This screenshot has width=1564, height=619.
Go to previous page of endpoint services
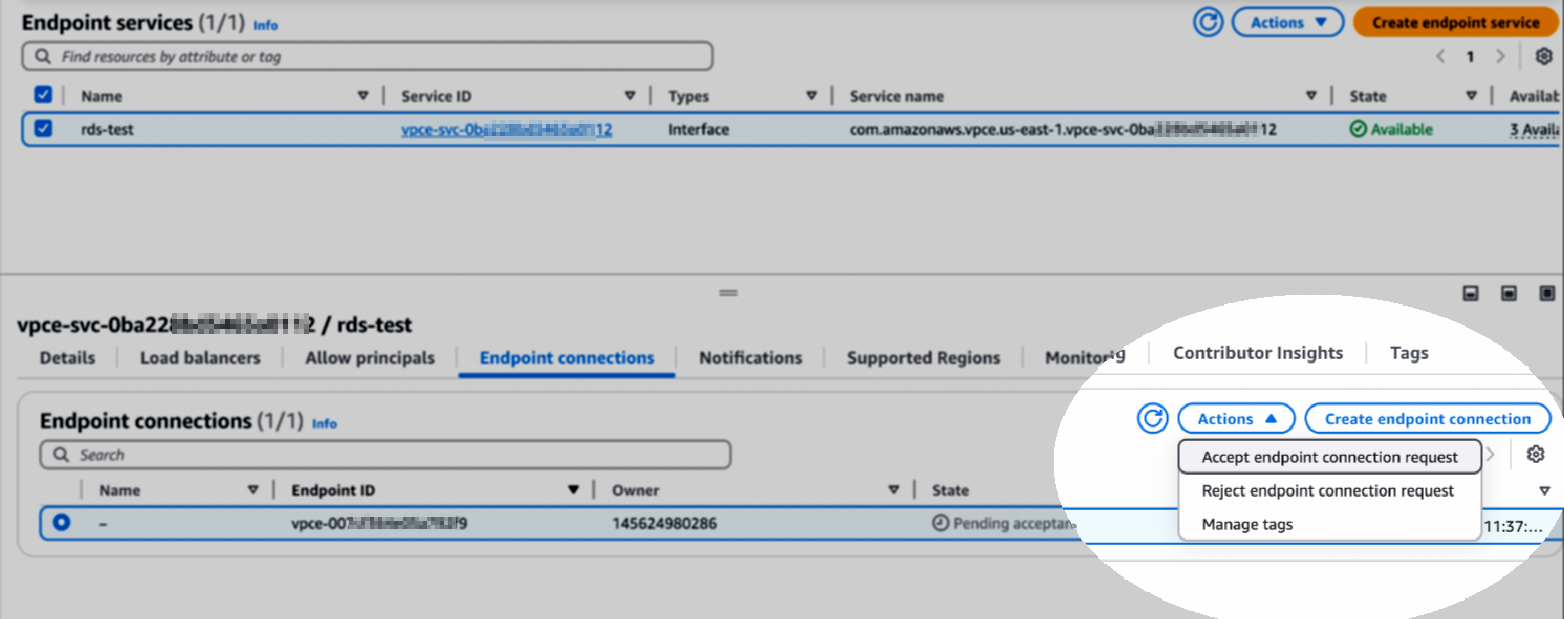click(x=1441, y=57)
